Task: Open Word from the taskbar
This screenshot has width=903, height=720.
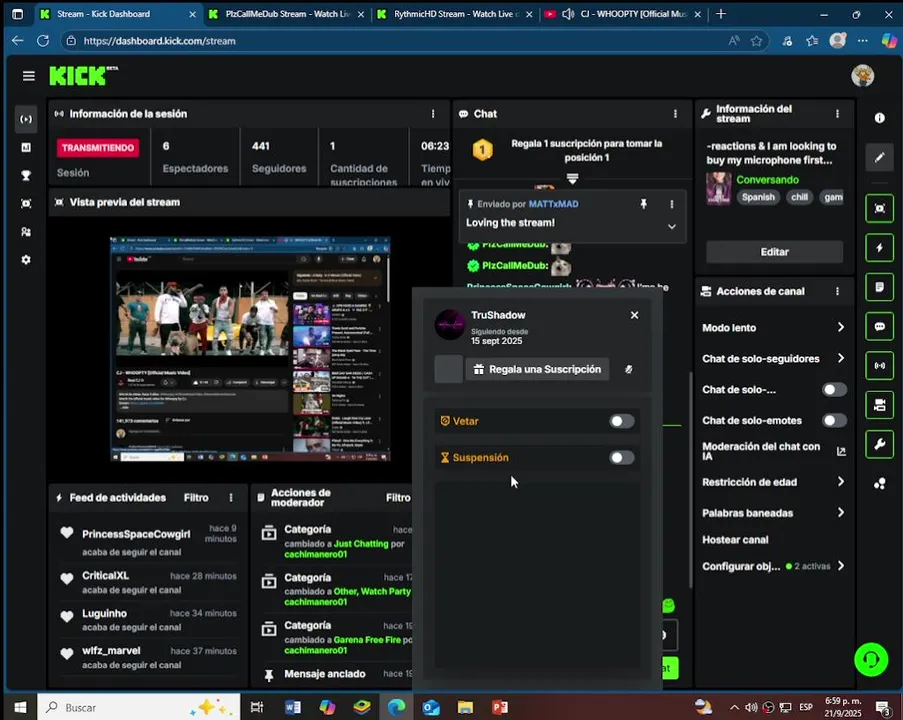Action: tap(293, 707)
